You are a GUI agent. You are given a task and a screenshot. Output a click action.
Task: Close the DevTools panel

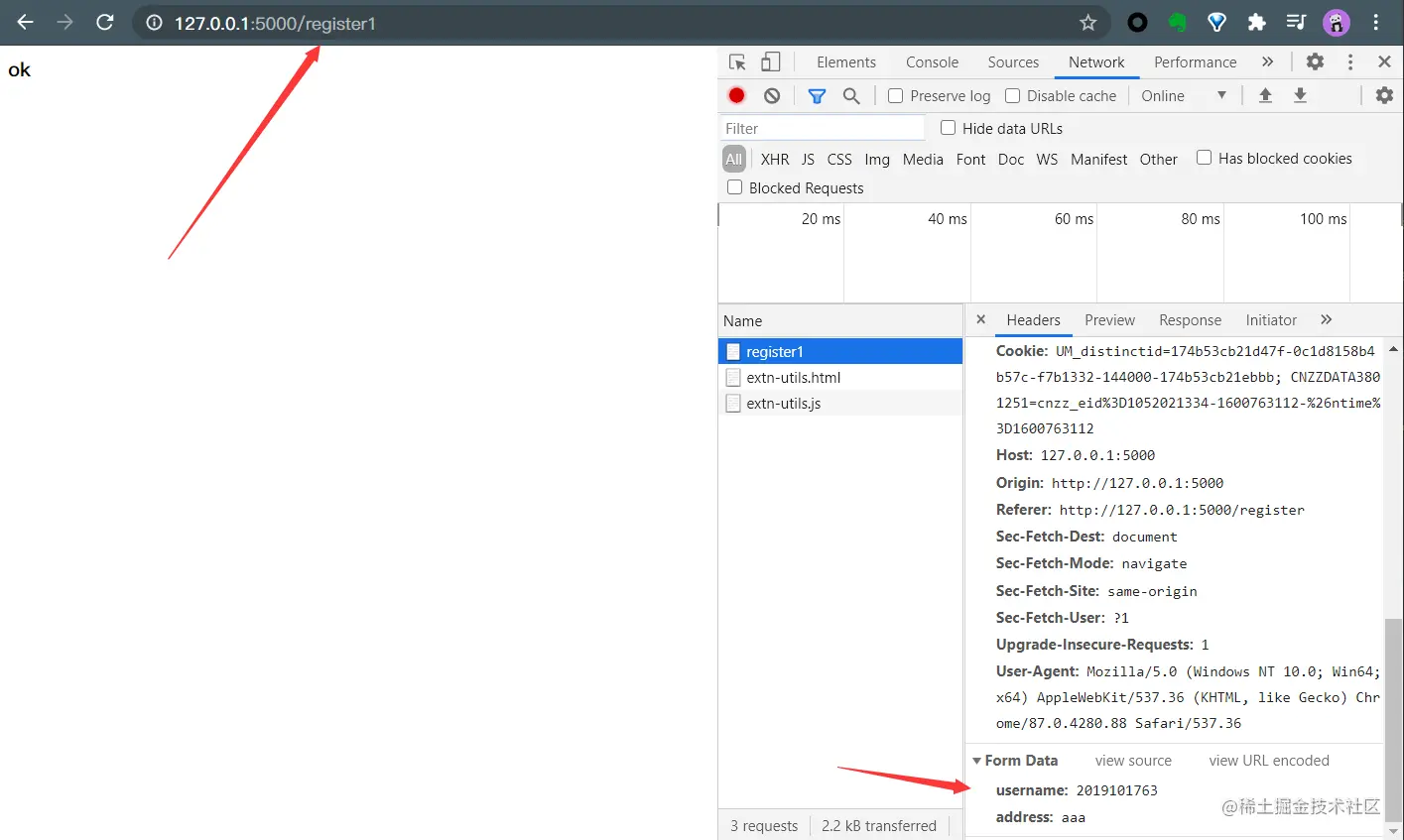click(x=1384, y=61)
